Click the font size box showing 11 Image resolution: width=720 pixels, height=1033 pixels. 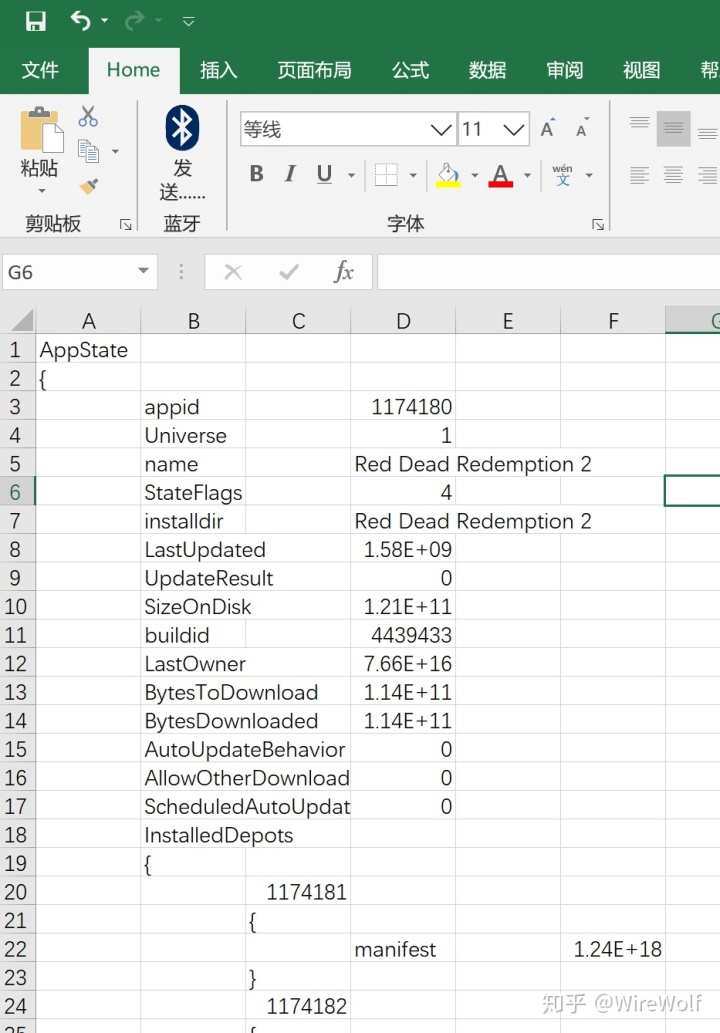(479, 129)
